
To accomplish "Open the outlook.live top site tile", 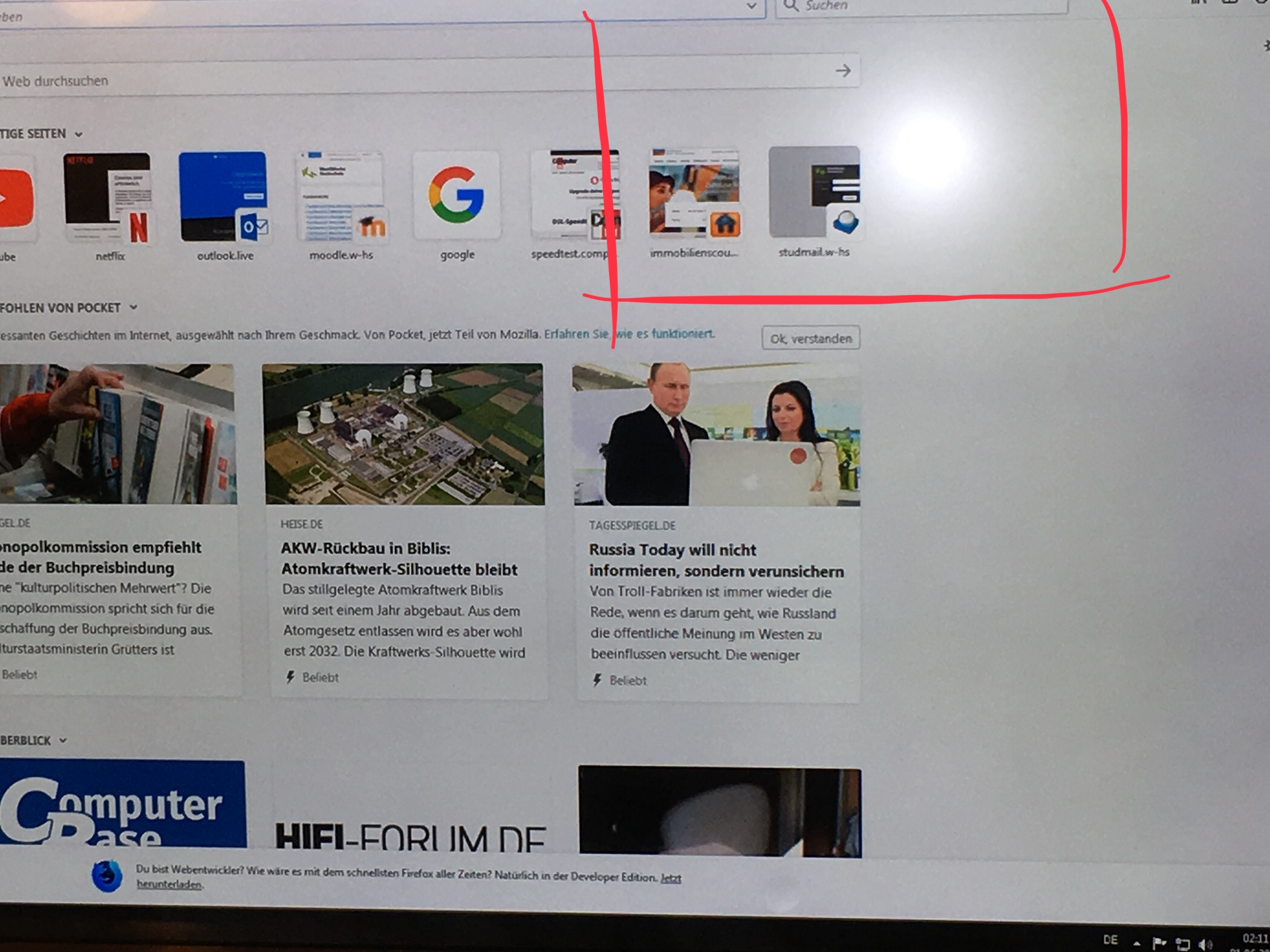I will 223,196.
